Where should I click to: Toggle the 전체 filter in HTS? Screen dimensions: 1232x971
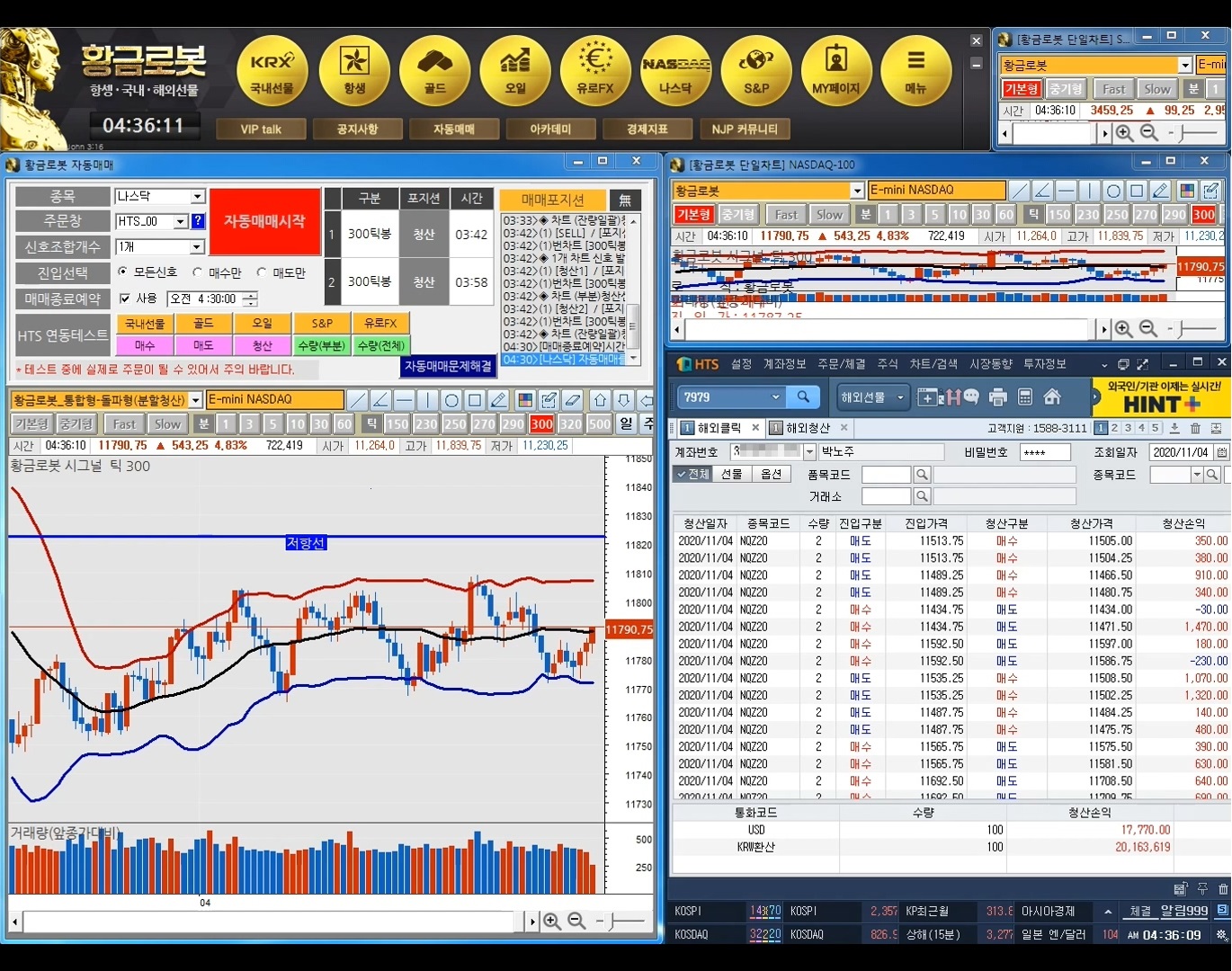(x=693, y=474)
